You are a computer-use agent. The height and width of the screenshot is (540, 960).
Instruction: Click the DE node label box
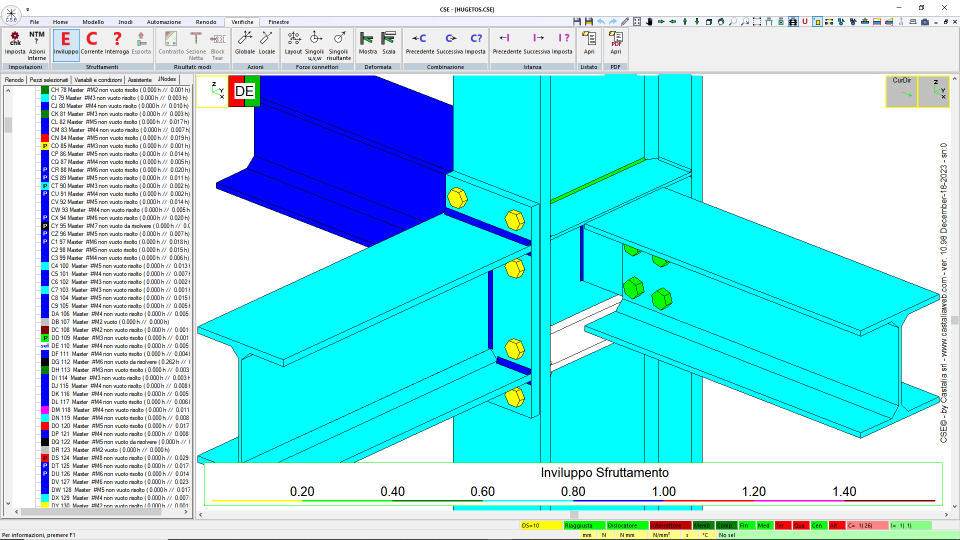click(244, 91)
